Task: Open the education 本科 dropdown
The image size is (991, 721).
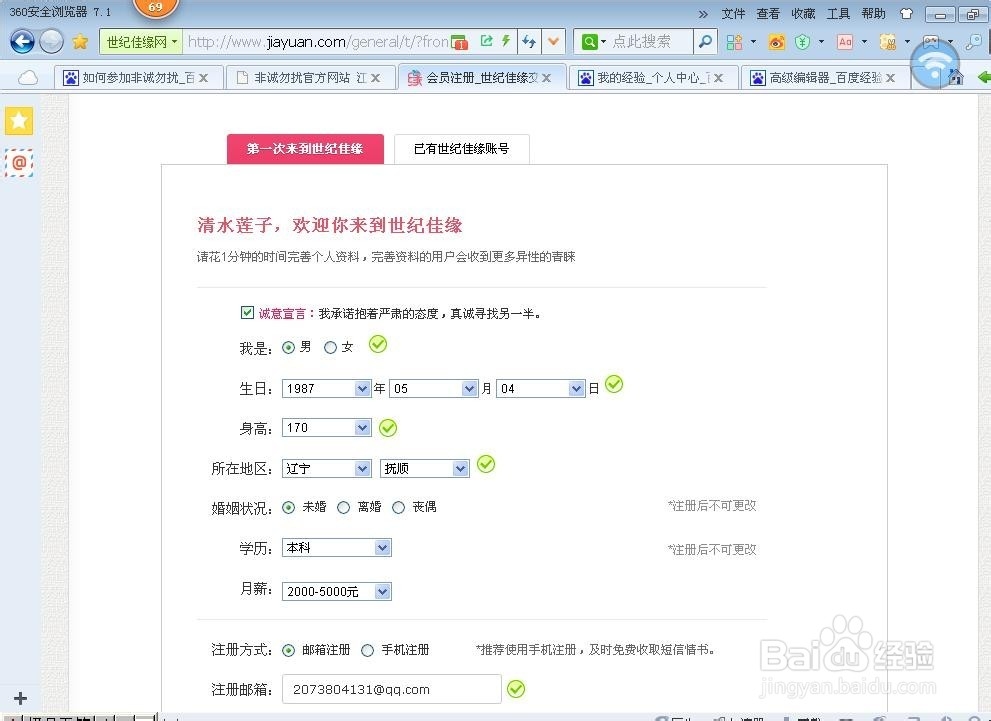Action: [x=336, y=548]
